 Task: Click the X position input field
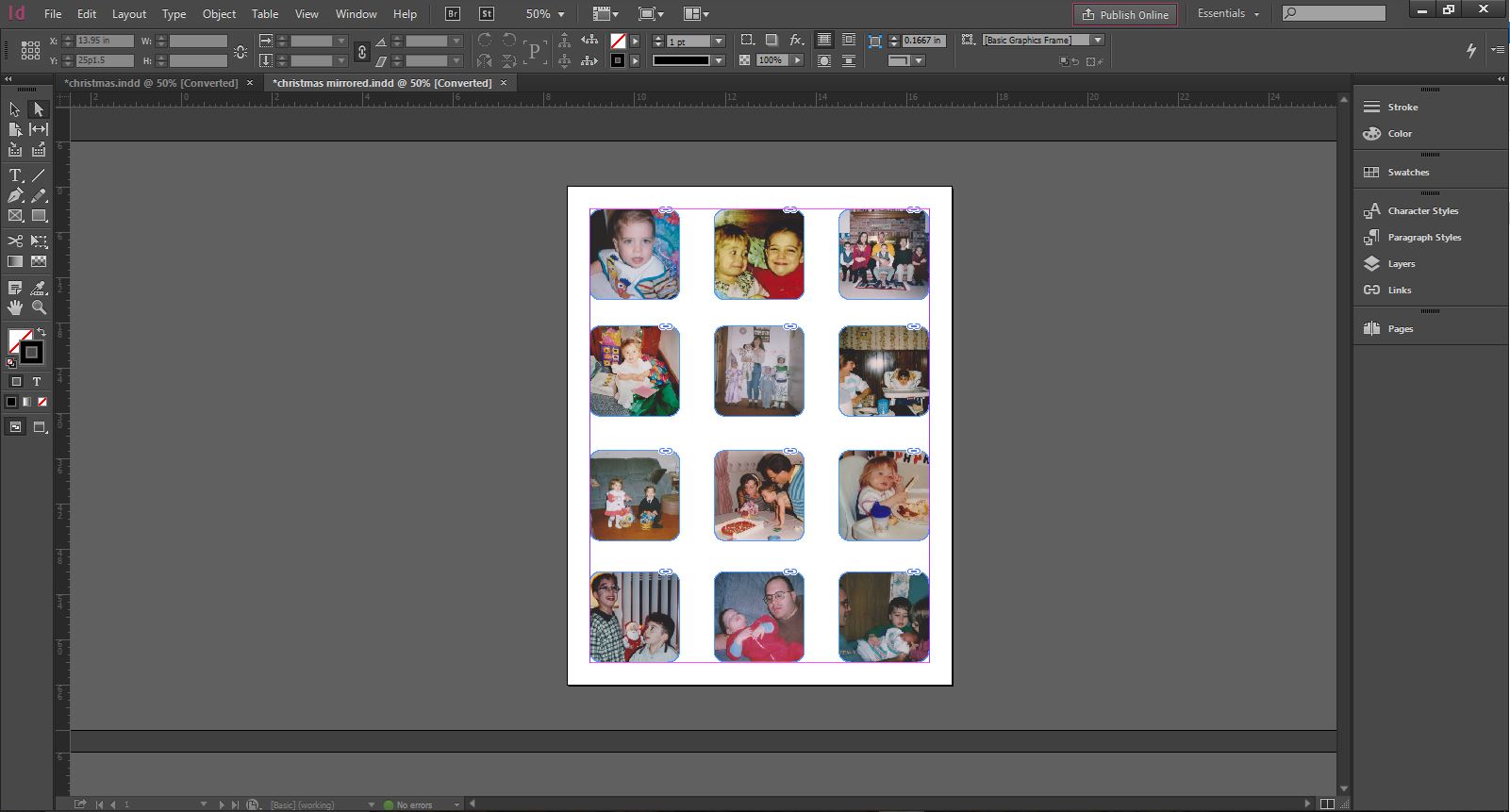105,41
